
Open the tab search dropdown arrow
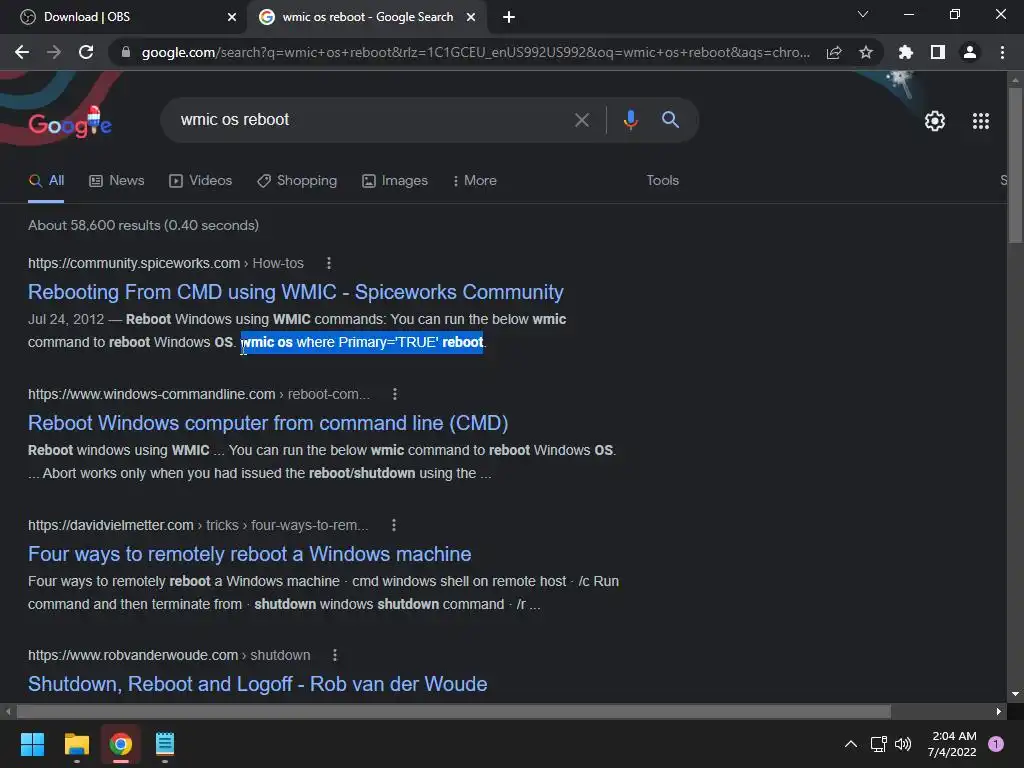(863, 14)
